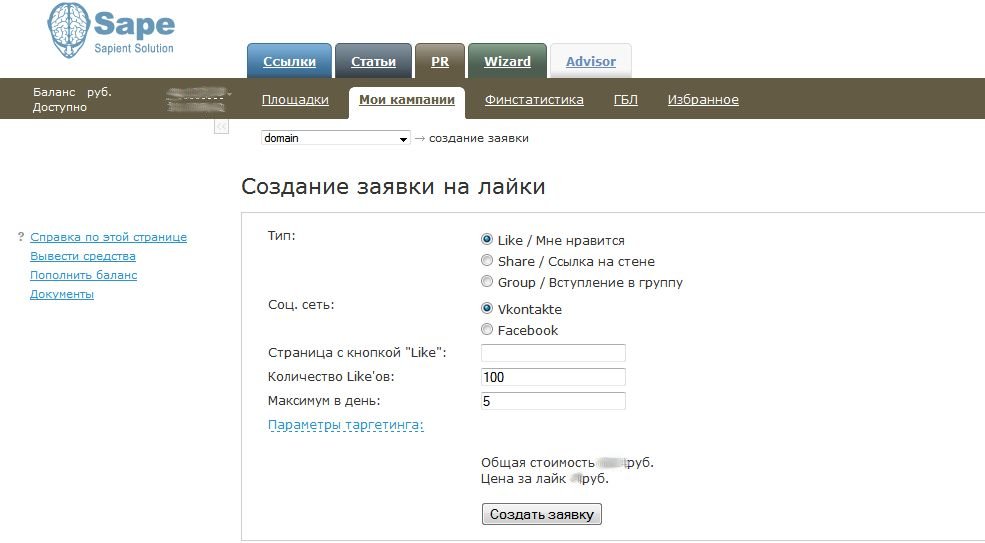Open the Пополнить баланс link
This screenshot has width=985, height=543.
84,275
